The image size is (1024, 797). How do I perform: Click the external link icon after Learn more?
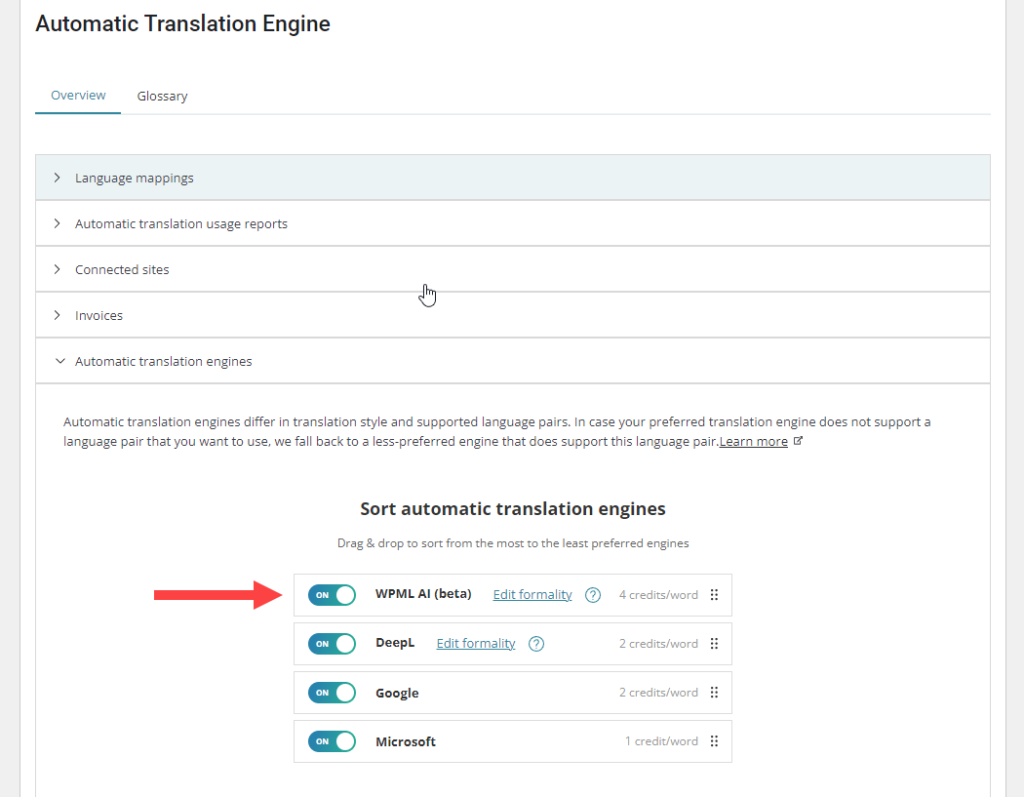[795, 440]
